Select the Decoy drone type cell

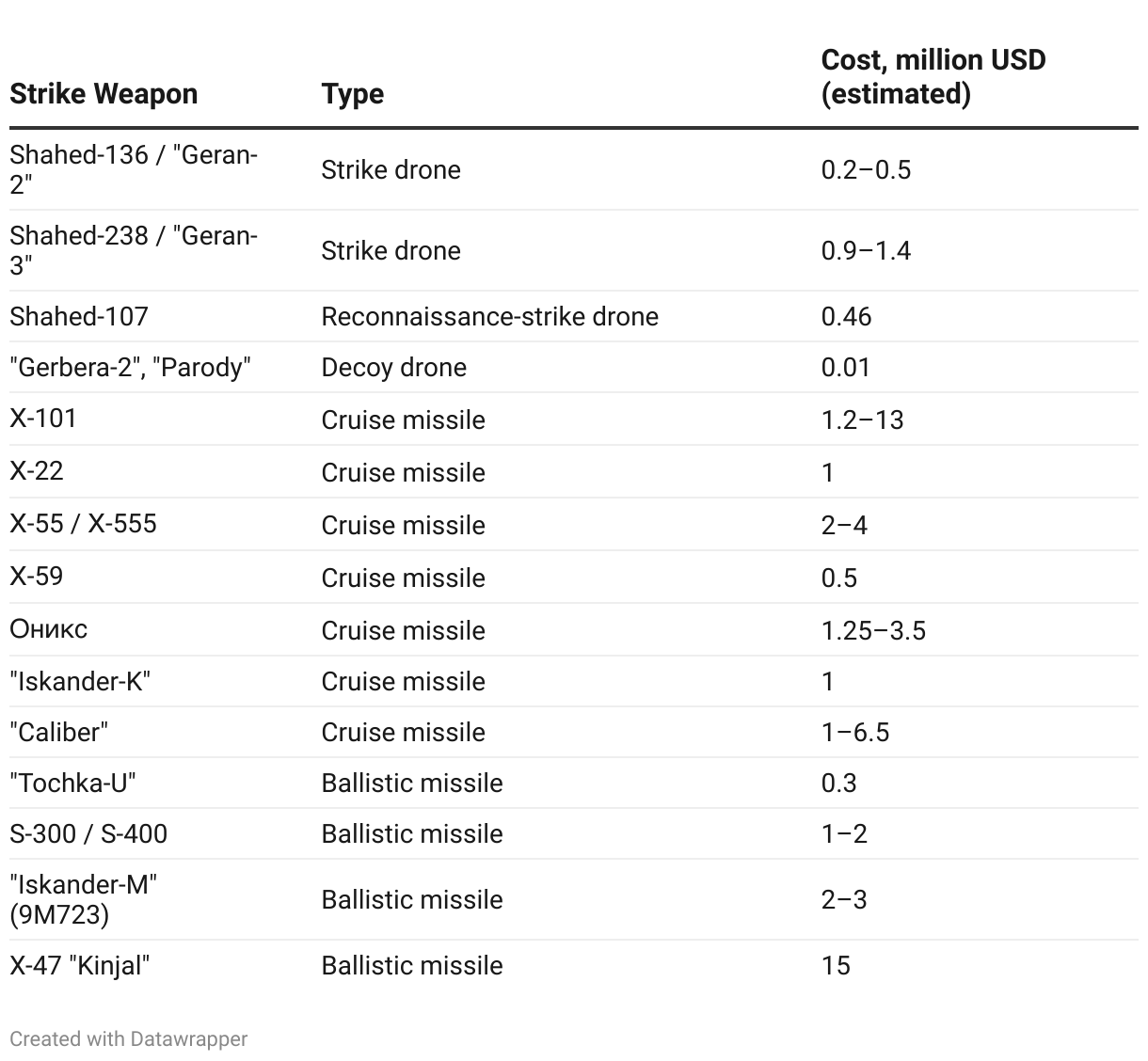tap(393, 367)
